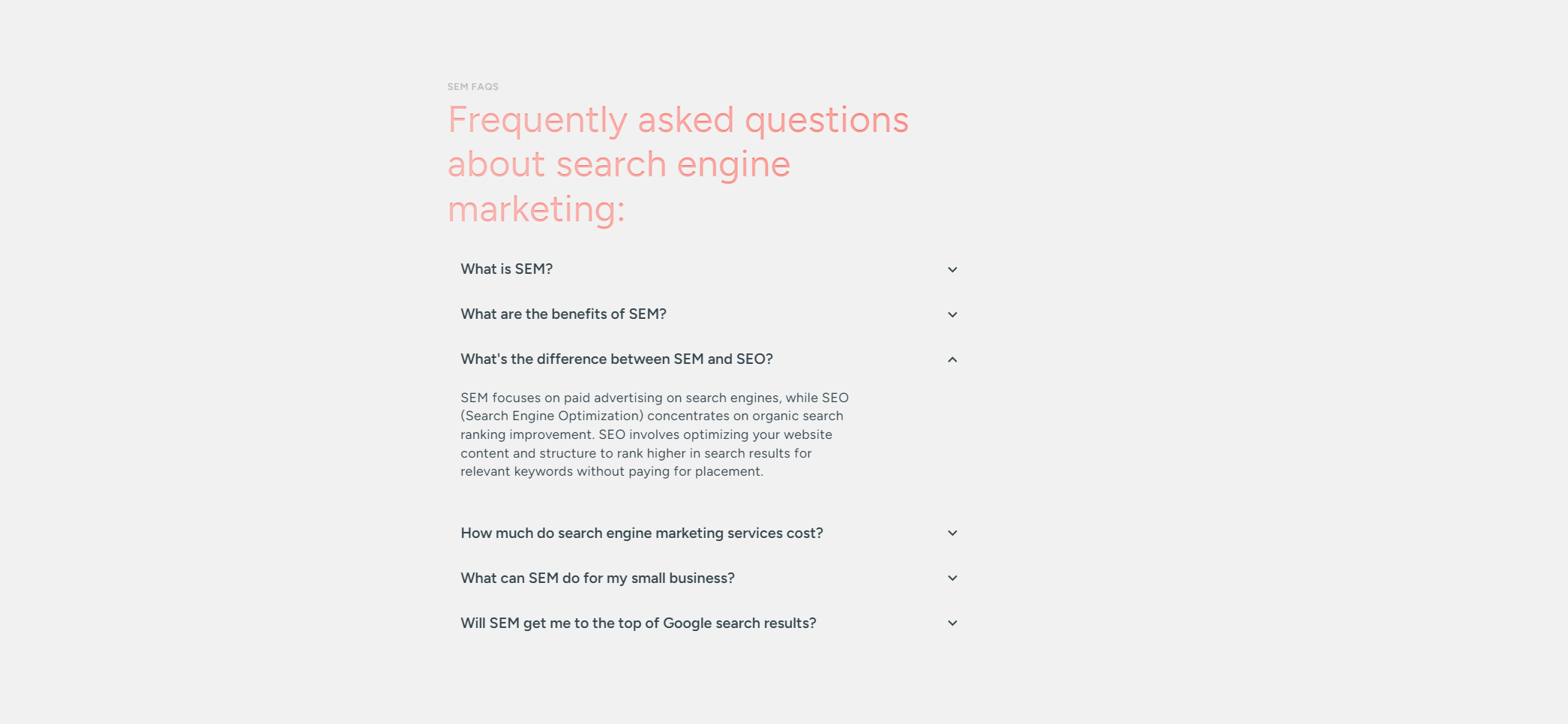1568x724 pixels.
Task: Expand 'How much do search engine marketing services cost?'
Action: pos(709,533)
